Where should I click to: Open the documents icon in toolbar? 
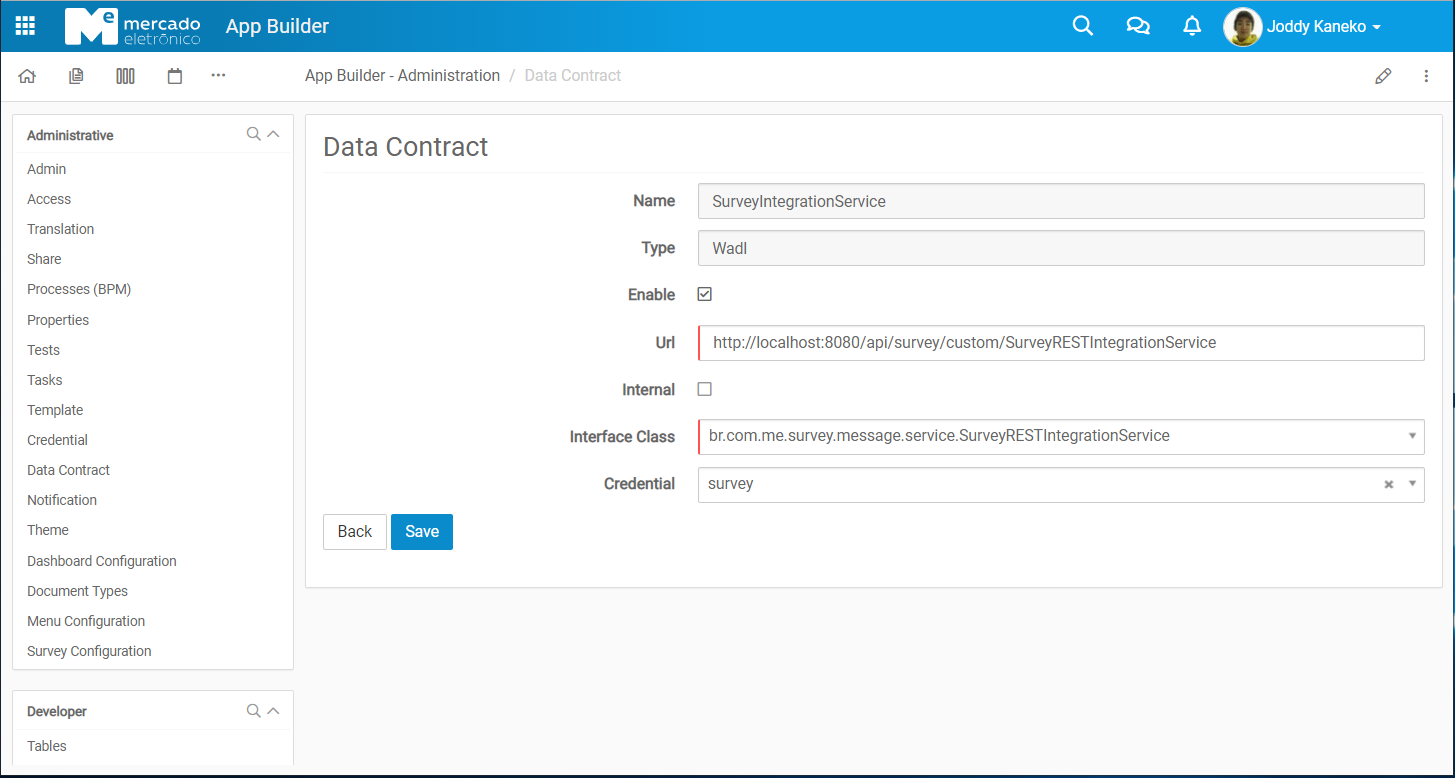click(x=76, y=76)
